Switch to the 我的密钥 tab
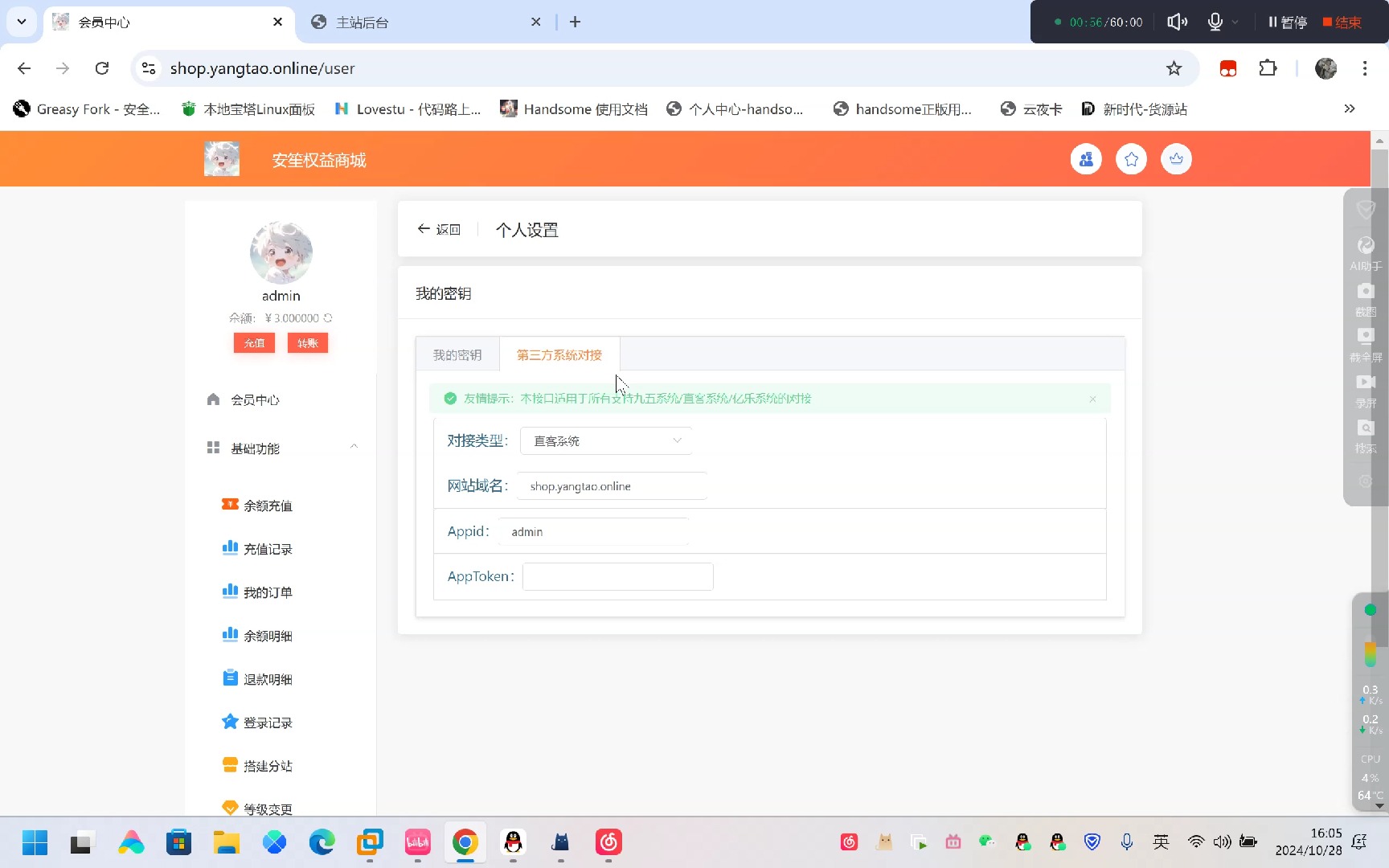Screen dimensions: 1389x868 tap(457, 354)
